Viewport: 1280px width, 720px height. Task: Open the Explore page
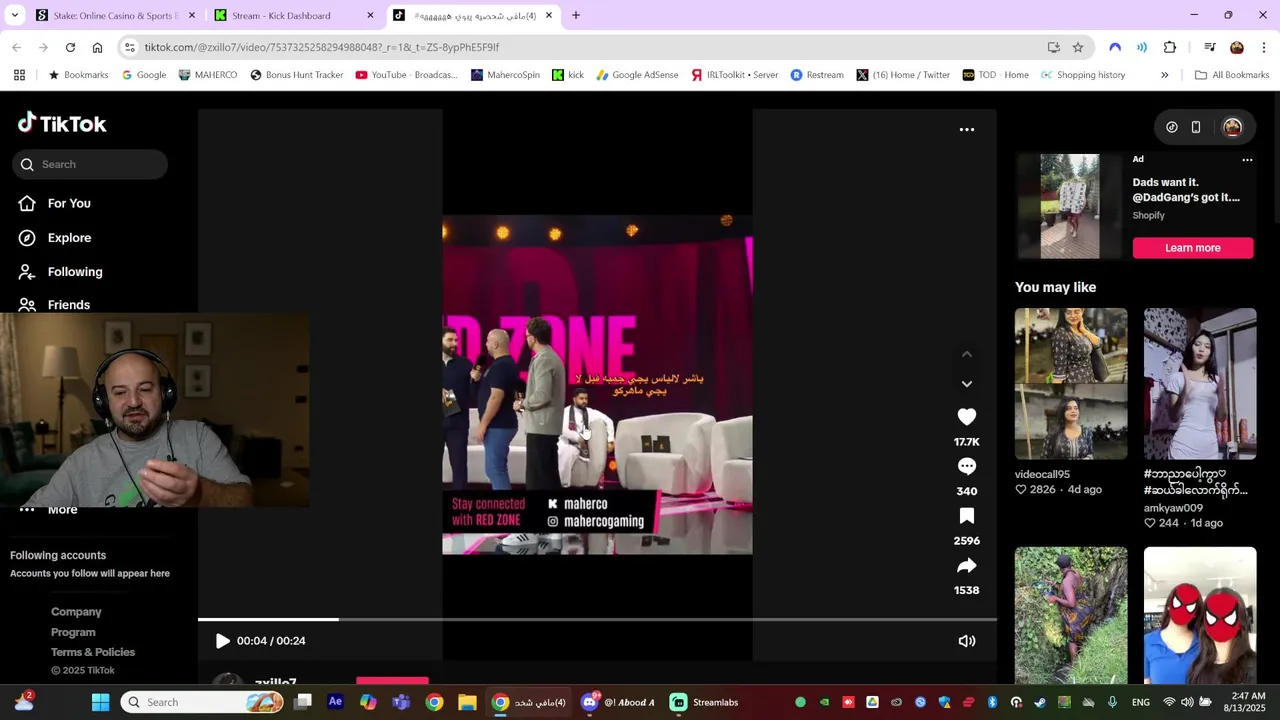(x=55, y=238)
